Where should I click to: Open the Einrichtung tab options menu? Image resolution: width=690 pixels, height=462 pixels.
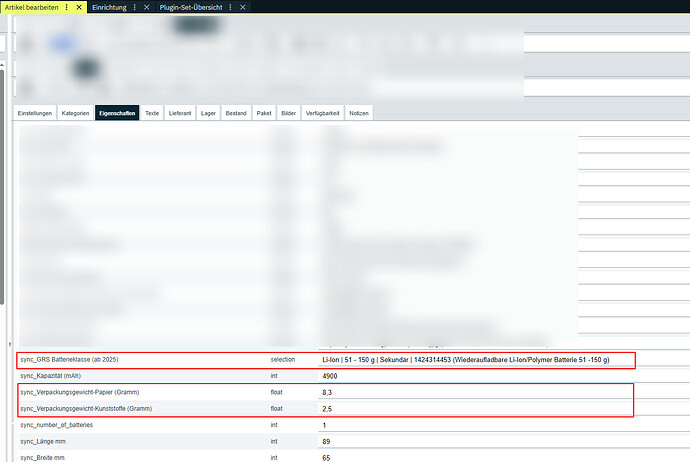132,7
